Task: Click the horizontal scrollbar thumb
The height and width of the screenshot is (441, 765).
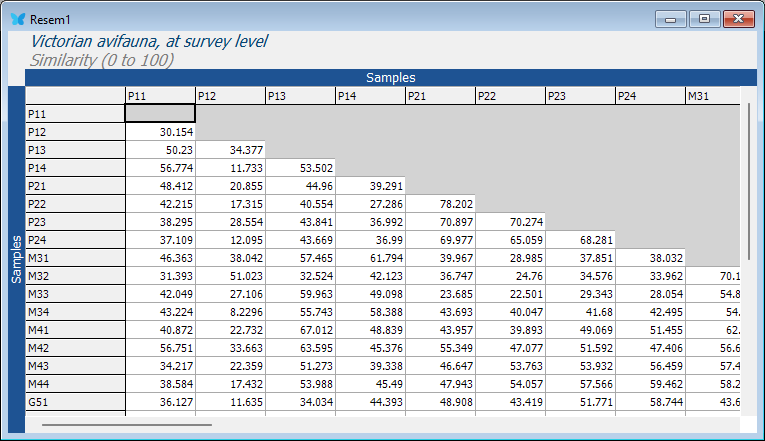Action: click(126, 424)
